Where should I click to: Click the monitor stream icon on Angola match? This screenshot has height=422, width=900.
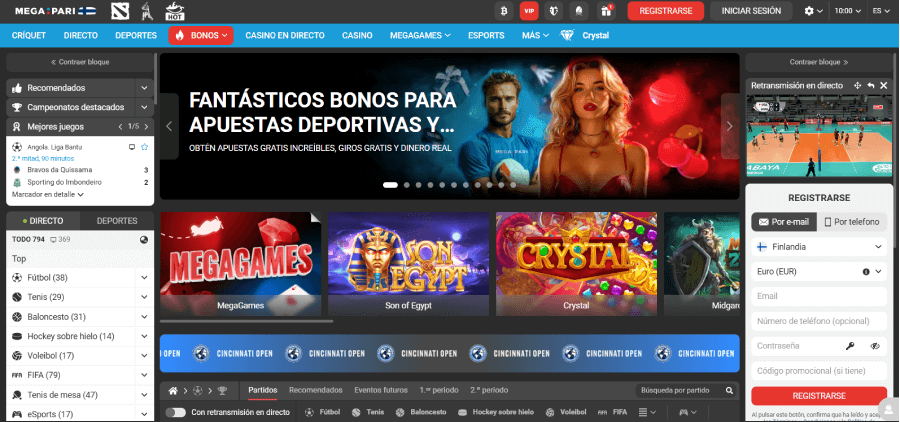coord(132,147)
